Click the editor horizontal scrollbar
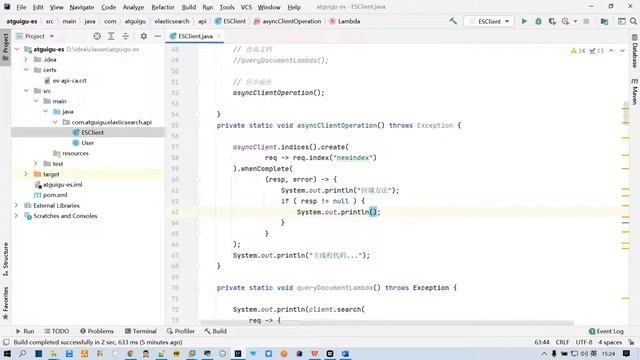The image size is (640, 360). pos(387,322)
